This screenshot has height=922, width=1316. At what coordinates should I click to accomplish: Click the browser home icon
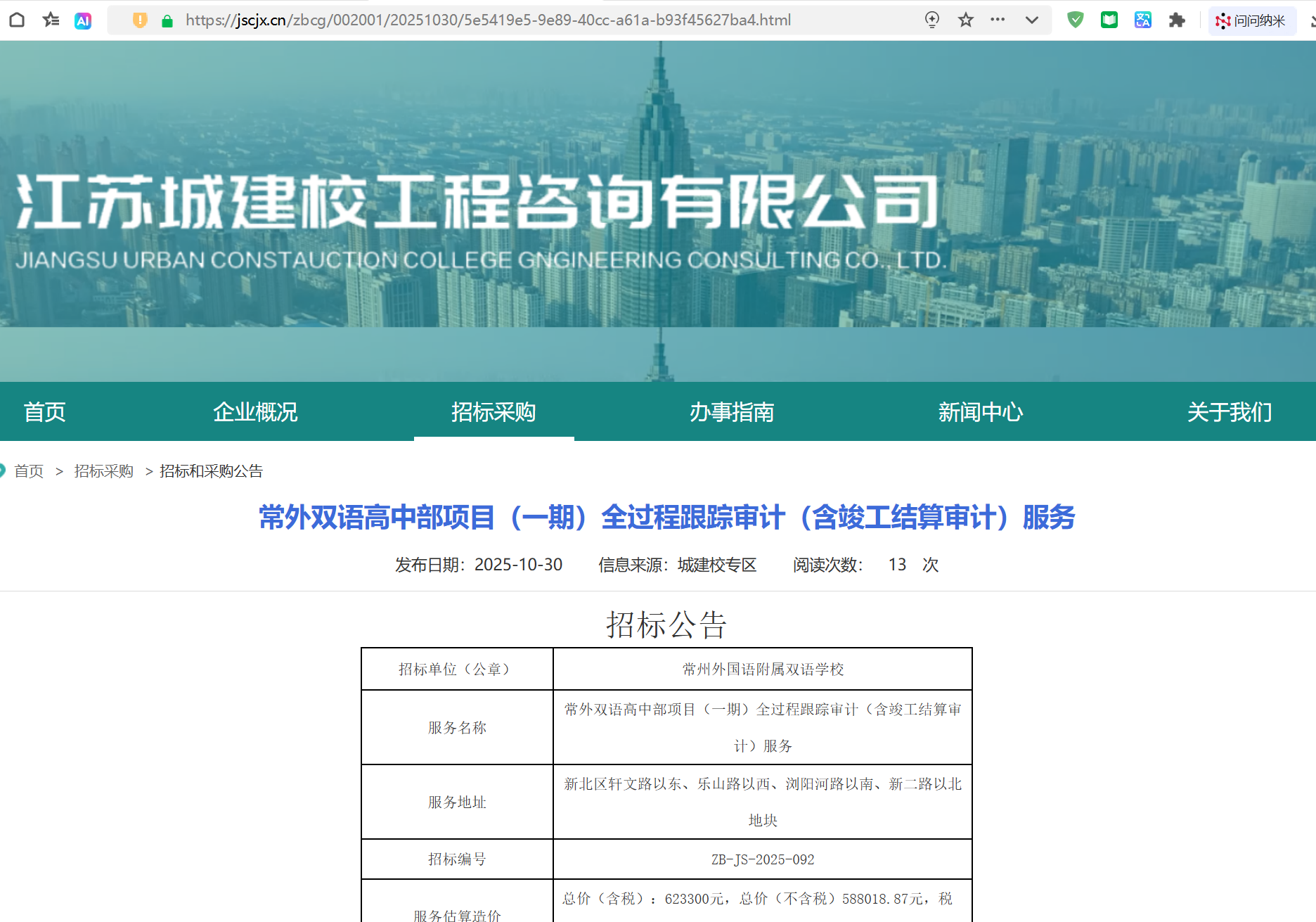click(17, 20)
